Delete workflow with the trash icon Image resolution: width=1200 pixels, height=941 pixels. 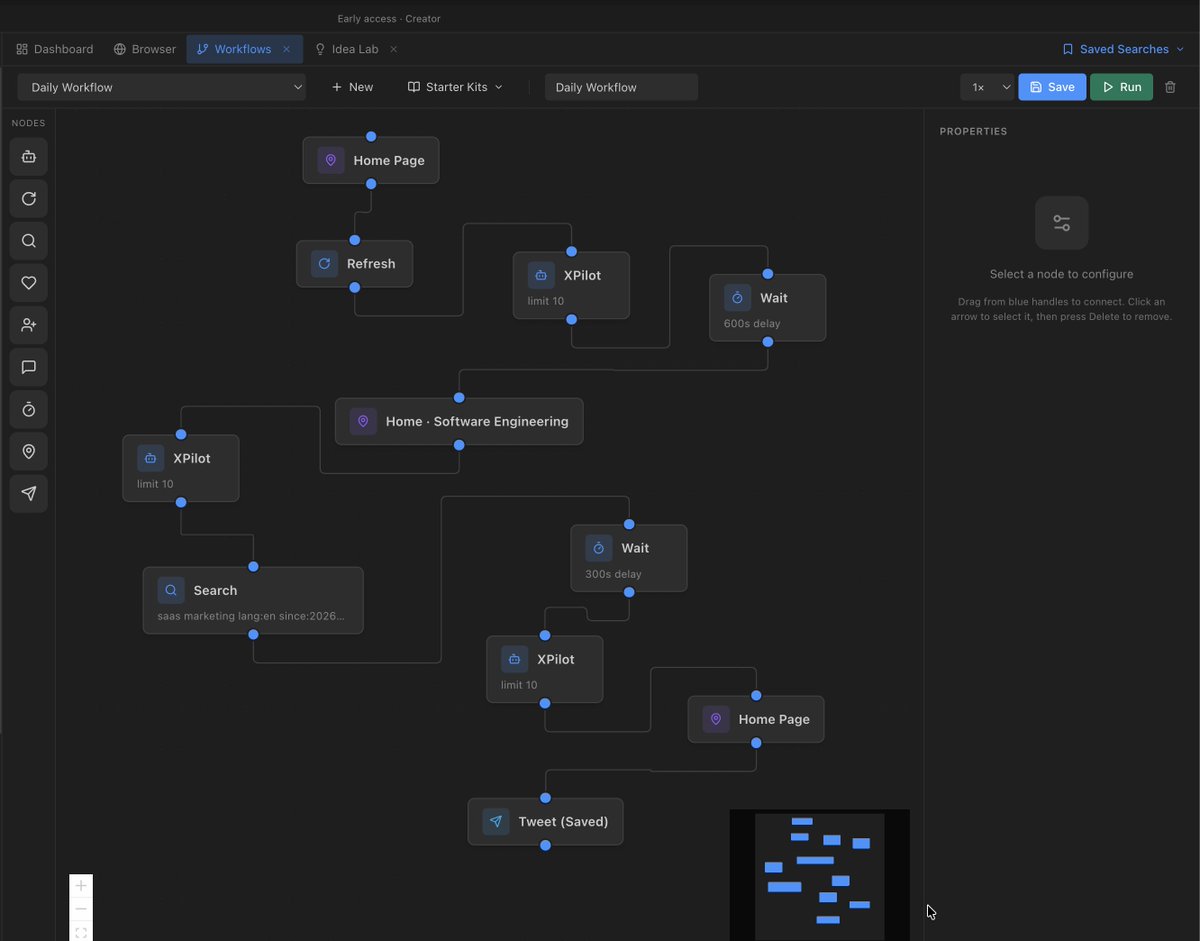tap(1170, 87)
